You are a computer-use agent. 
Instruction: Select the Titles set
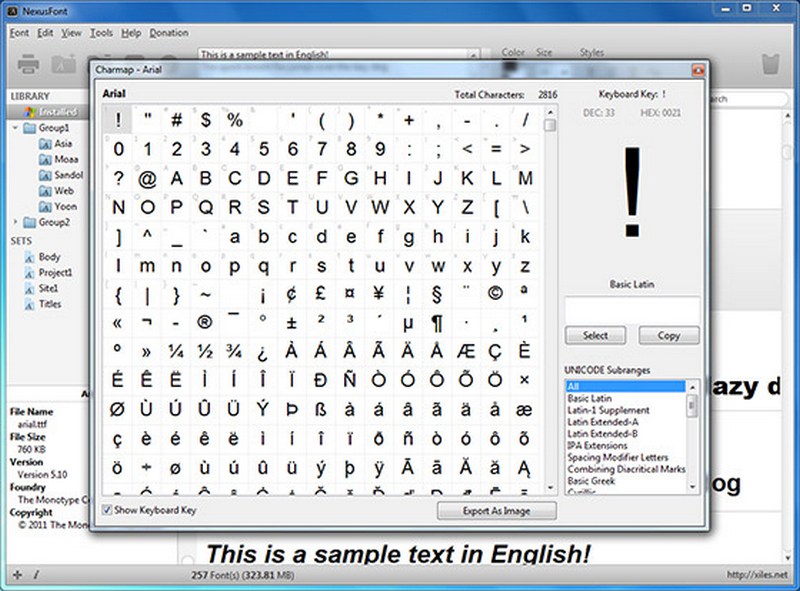click(49, 304)
